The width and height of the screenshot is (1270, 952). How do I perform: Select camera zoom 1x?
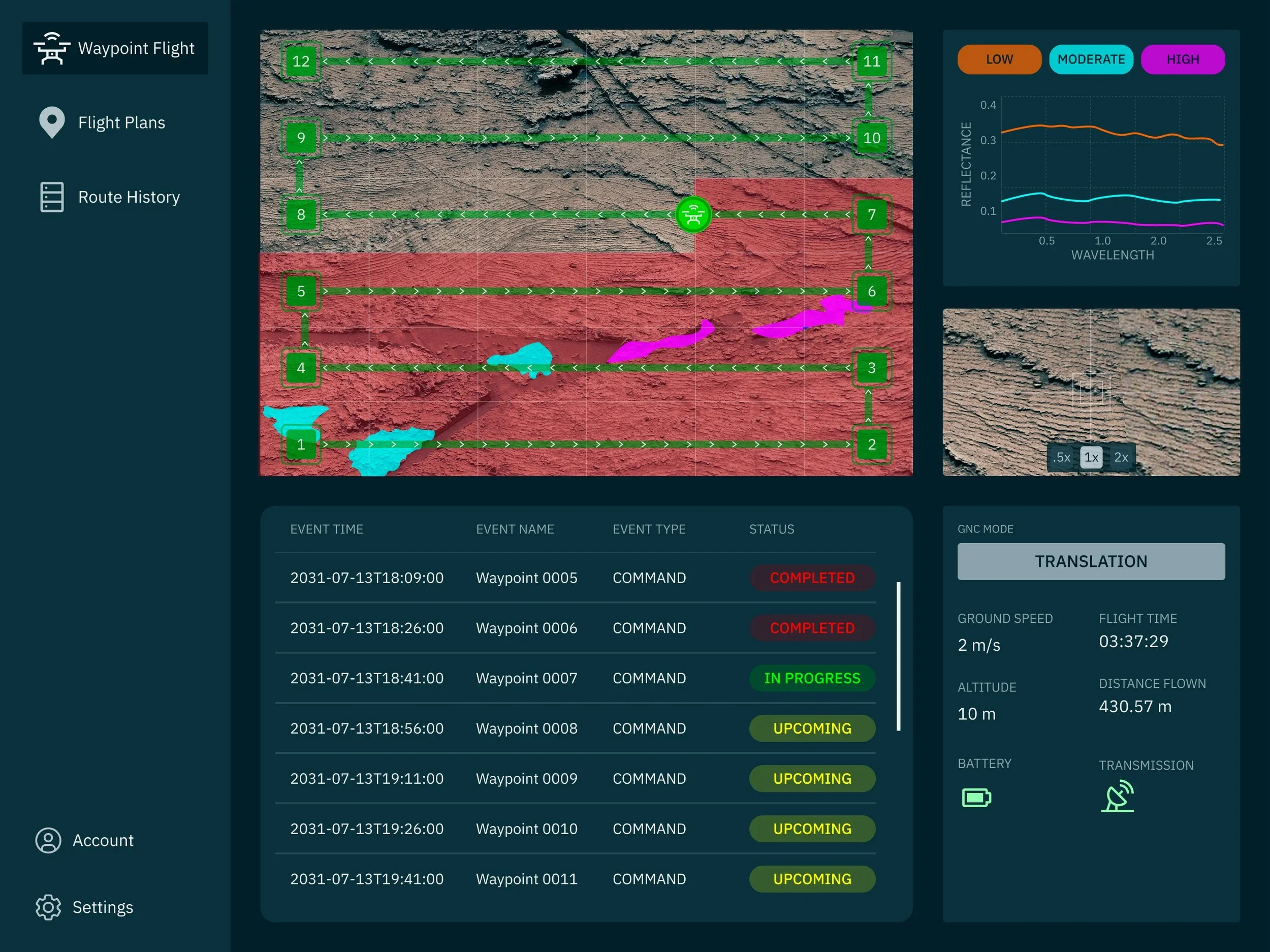[1091, 458]
